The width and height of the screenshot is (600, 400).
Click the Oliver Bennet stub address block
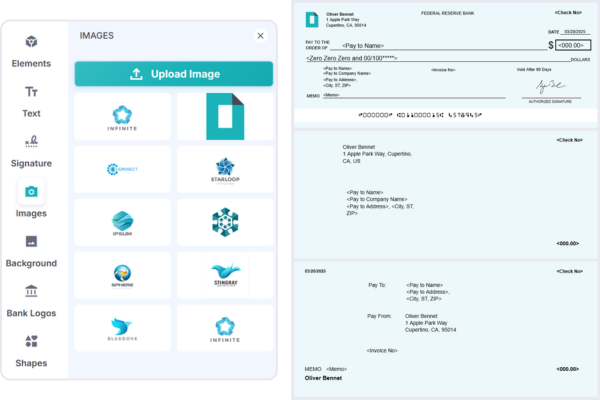coord(377,154)
